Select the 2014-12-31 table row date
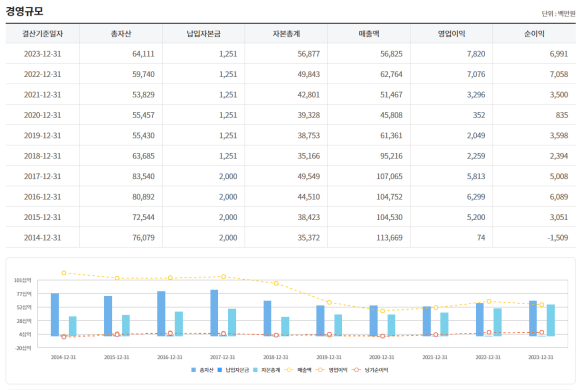580x390 pixels. (x=43, y=238)
